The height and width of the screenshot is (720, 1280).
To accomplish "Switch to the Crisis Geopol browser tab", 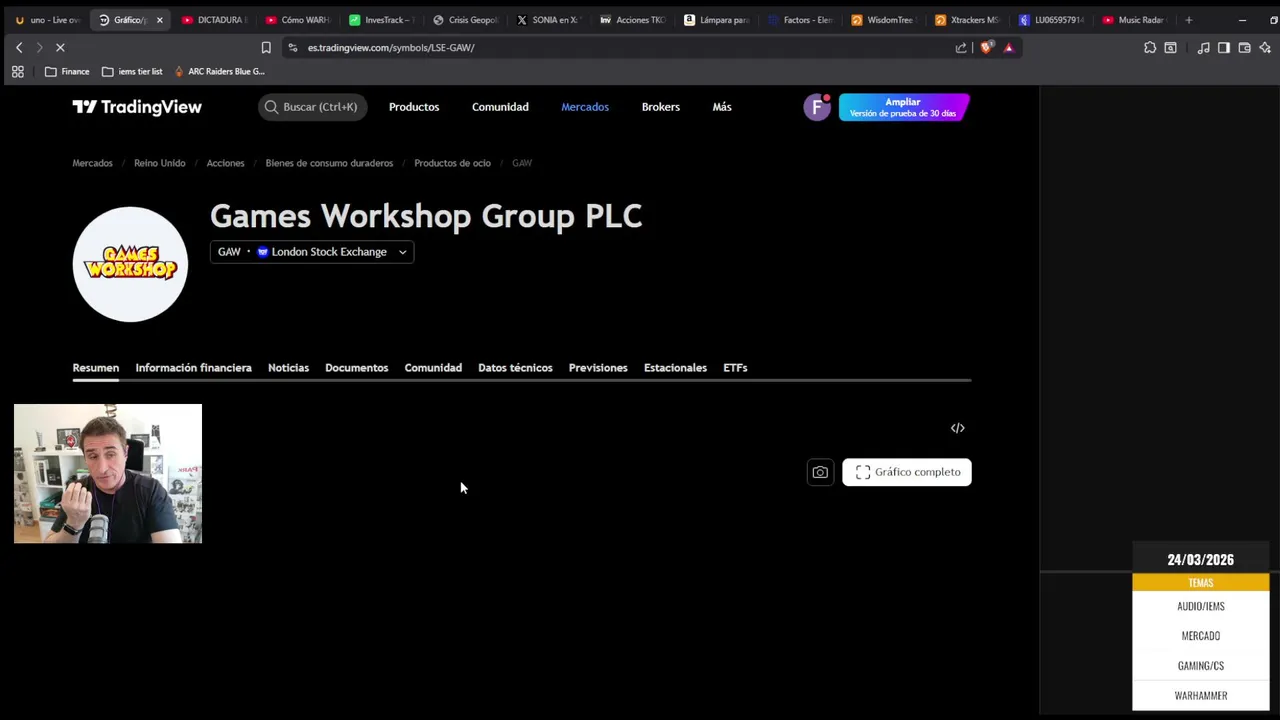I will coord(466,20).
